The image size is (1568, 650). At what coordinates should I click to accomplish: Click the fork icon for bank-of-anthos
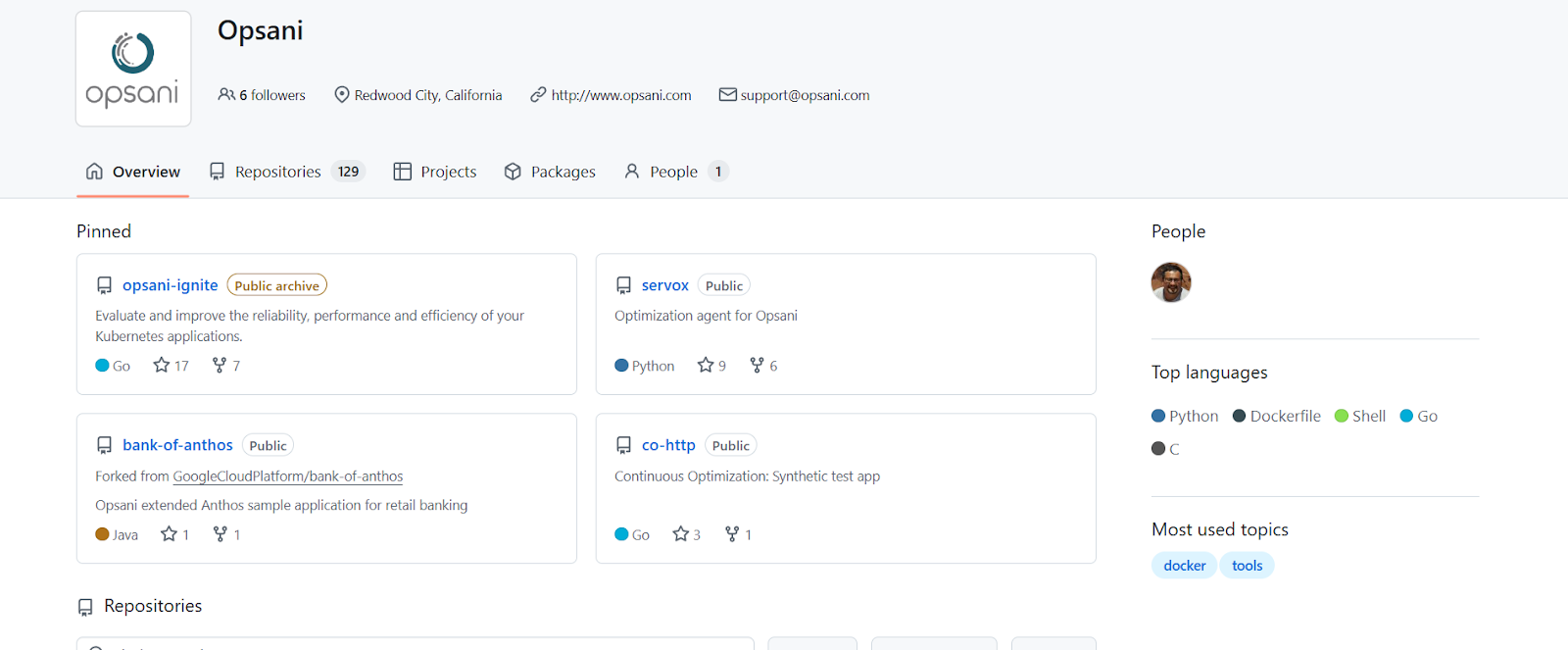point(220,533)
